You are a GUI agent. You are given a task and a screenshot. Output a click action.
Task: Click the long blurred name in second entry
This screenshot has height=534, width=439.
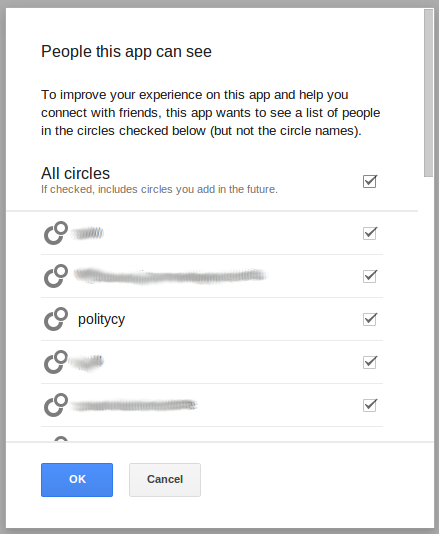point(170,276)
